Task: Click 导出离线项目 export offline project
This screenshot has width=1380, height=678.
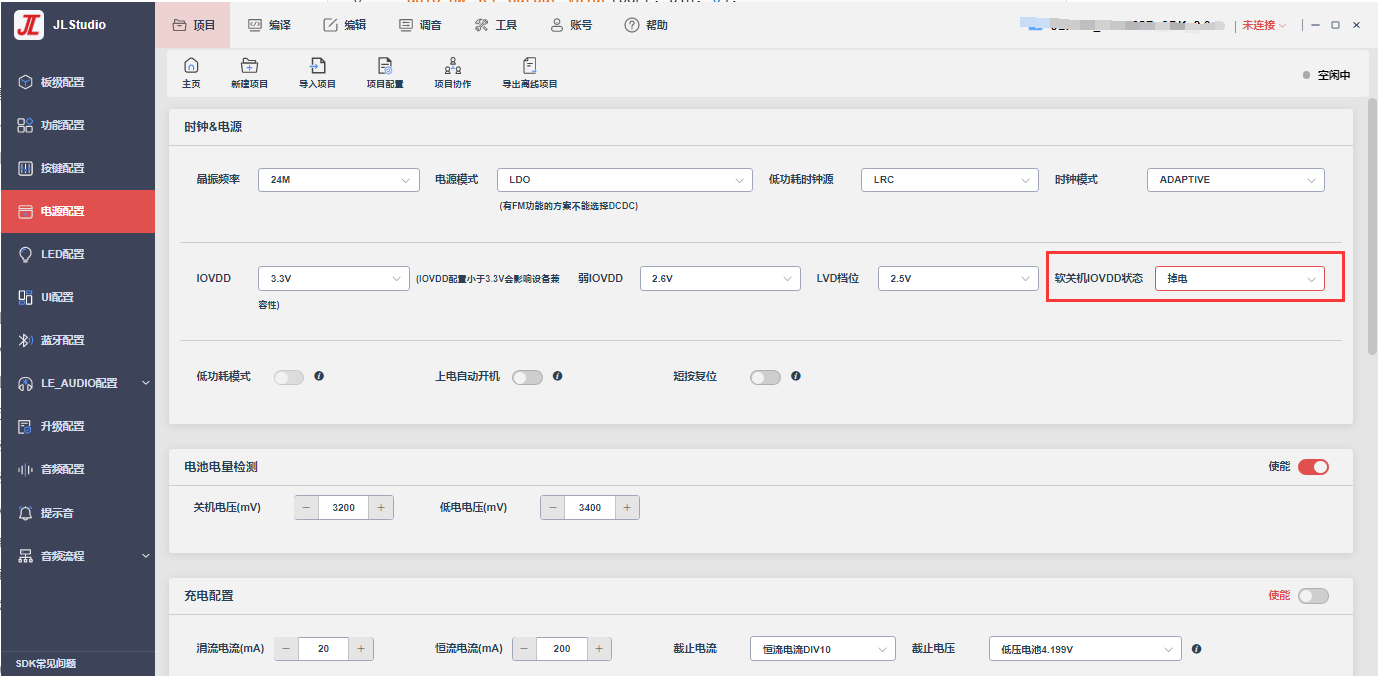Action: click(530, 73)
